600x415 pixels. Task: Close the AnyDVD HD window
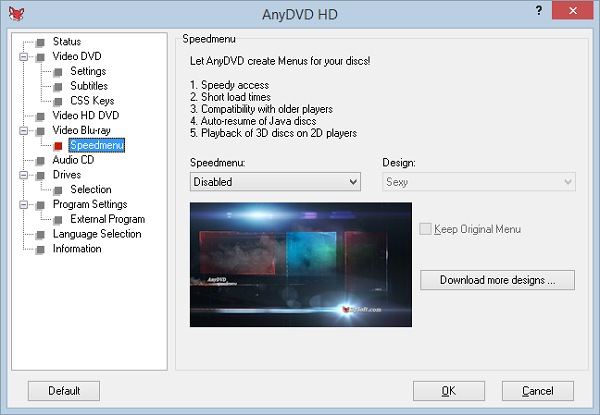click(572, 10)
